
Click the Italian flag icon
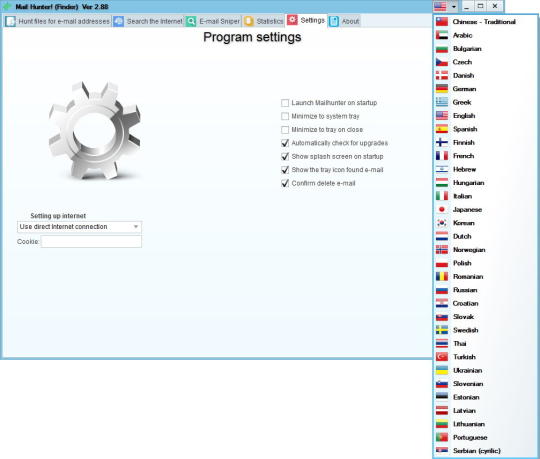point(442,196)
